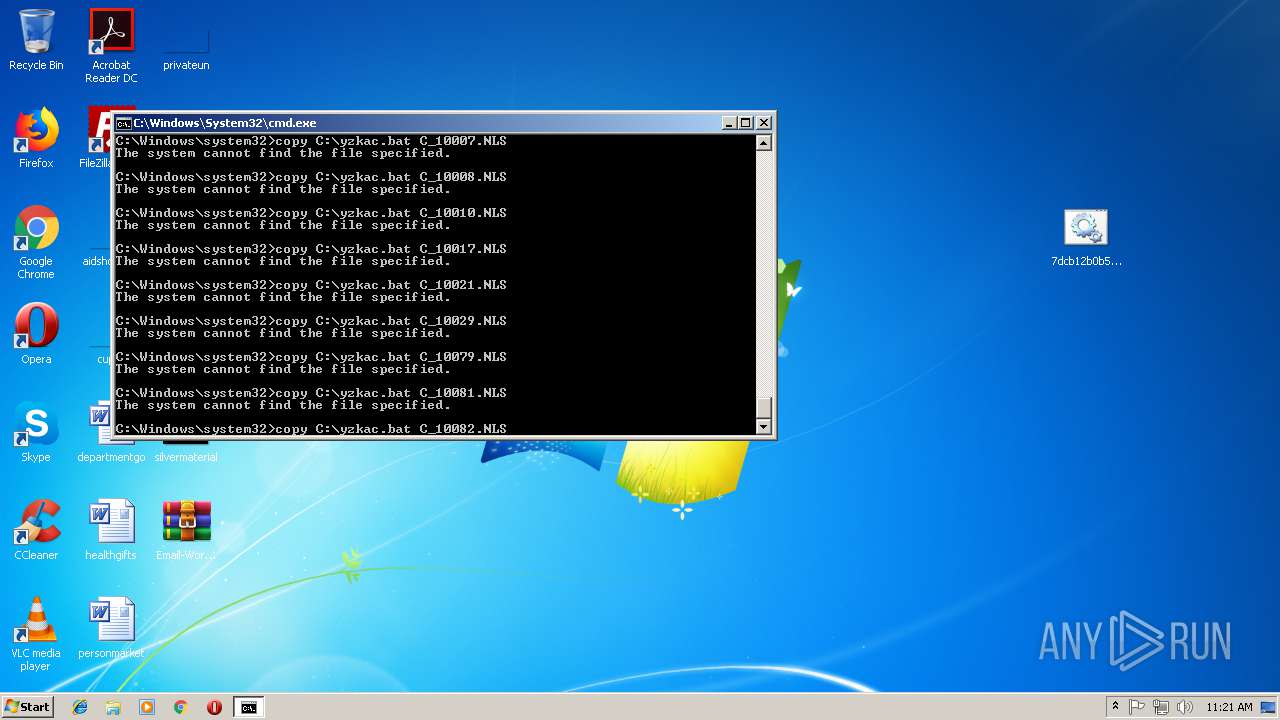Select the Acrobat Reader DC shortcut
This screenshot has width=1280, height=720.
(111, 46)
